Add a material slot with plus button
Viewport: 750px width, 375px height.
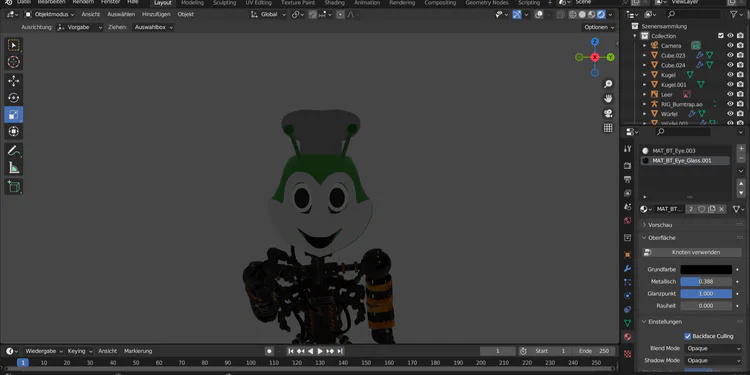[741, 149]
